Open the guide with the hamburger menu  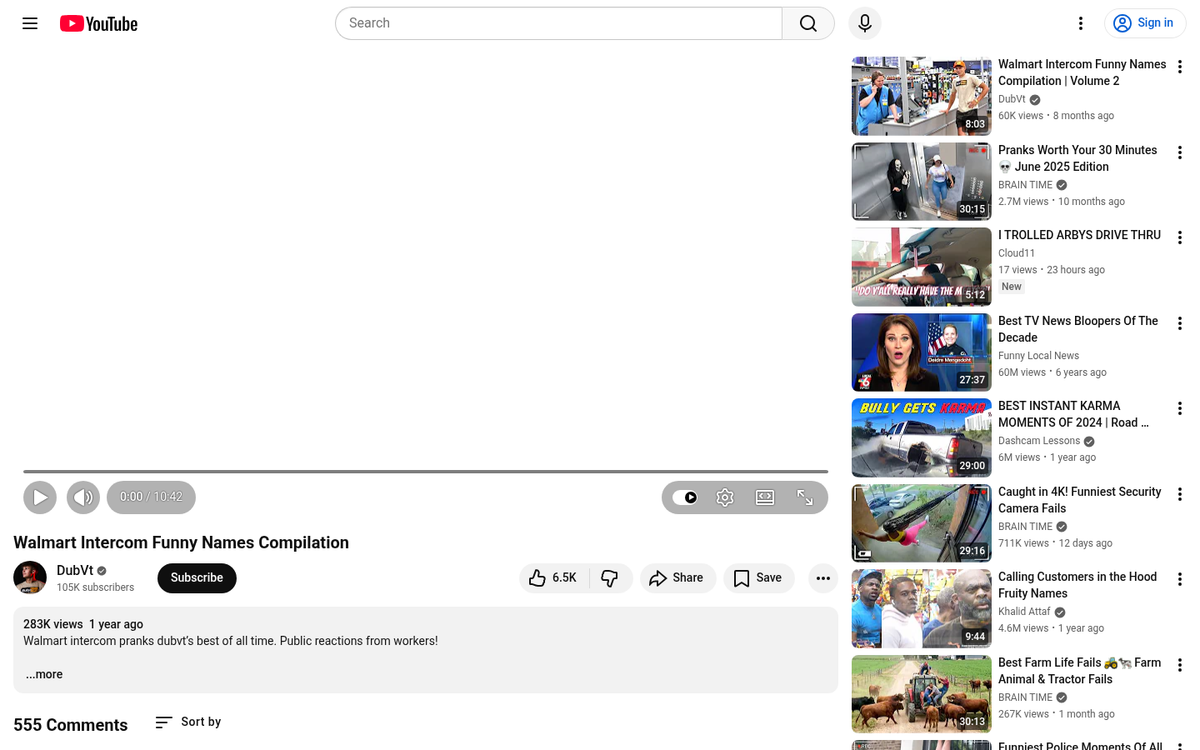coord(29,23)
